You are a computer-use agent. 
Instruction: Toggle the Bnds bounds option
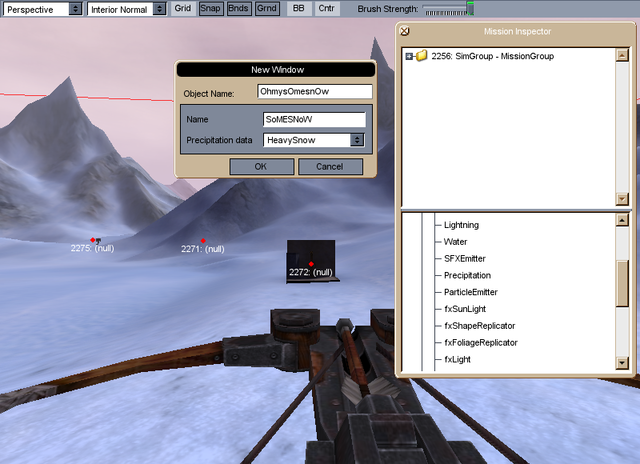click(239, 8)
